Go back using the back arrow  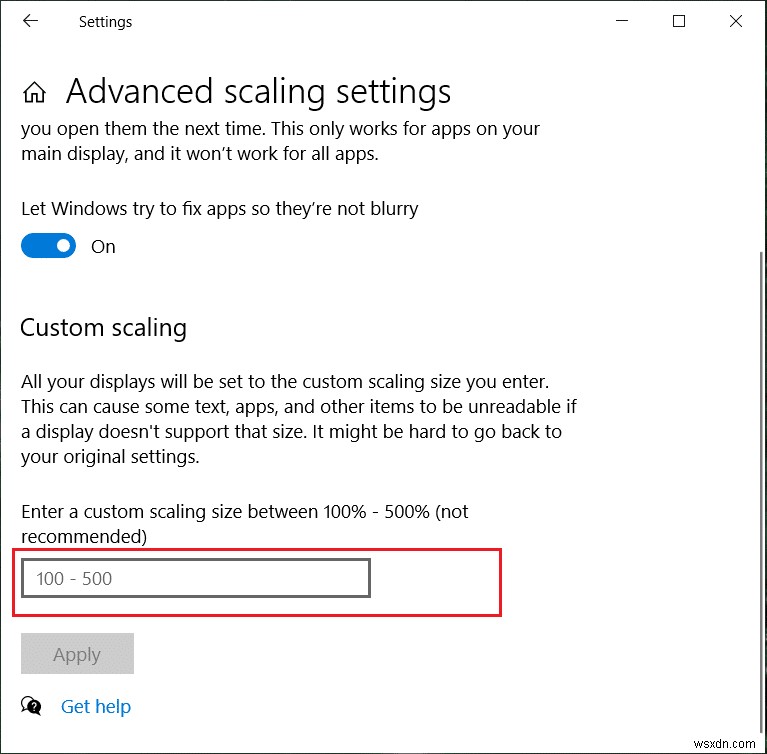(30, 21)
